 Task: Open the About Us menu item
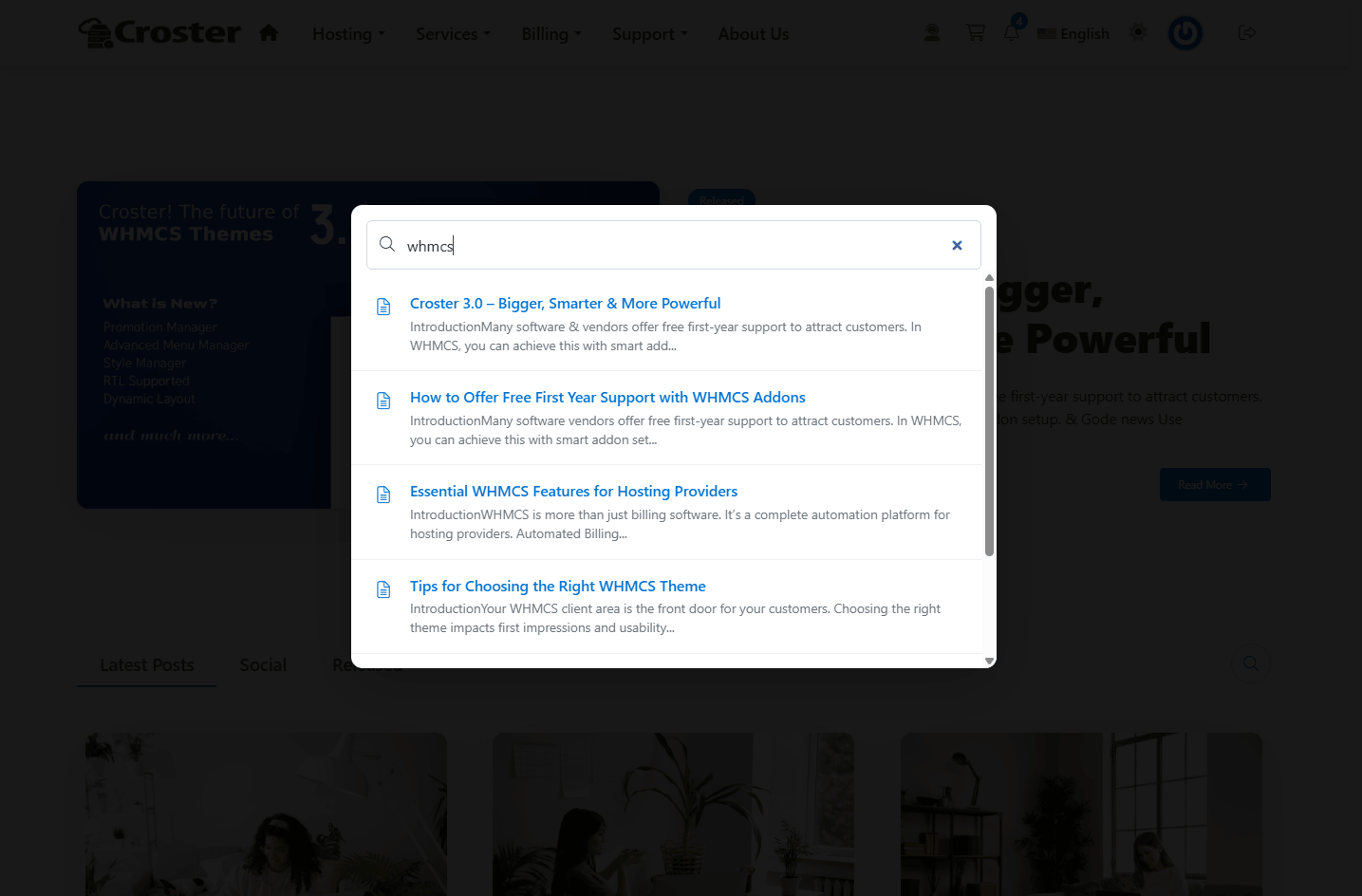click(x=754, y=34)
